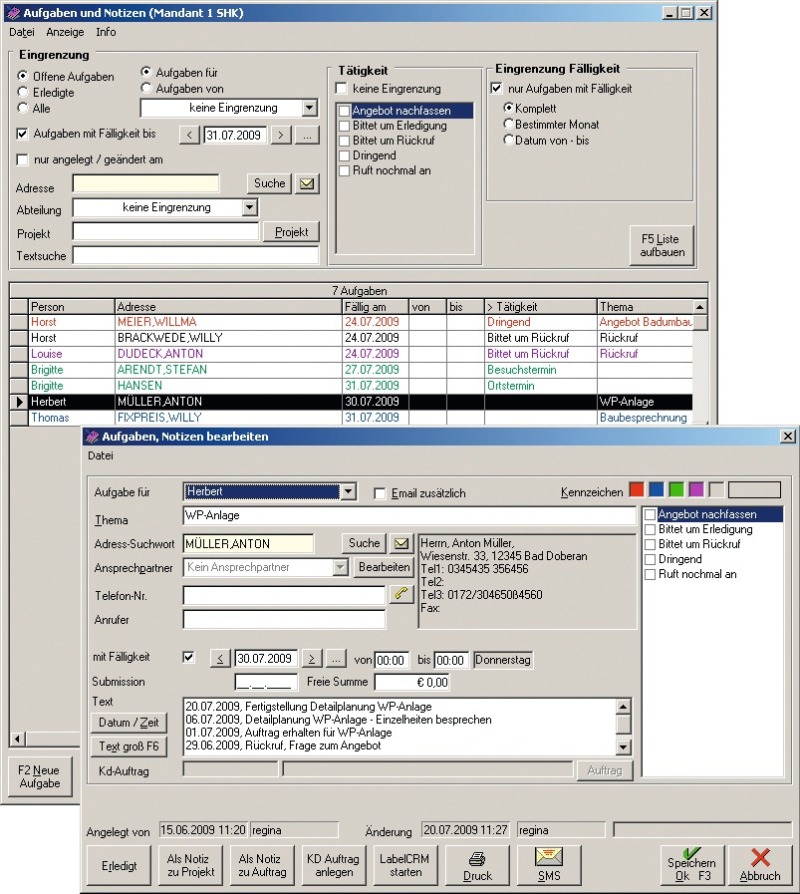This screenshot has height=894, width=800.
Task: Step the filter due date back one day
Action: 189,135
